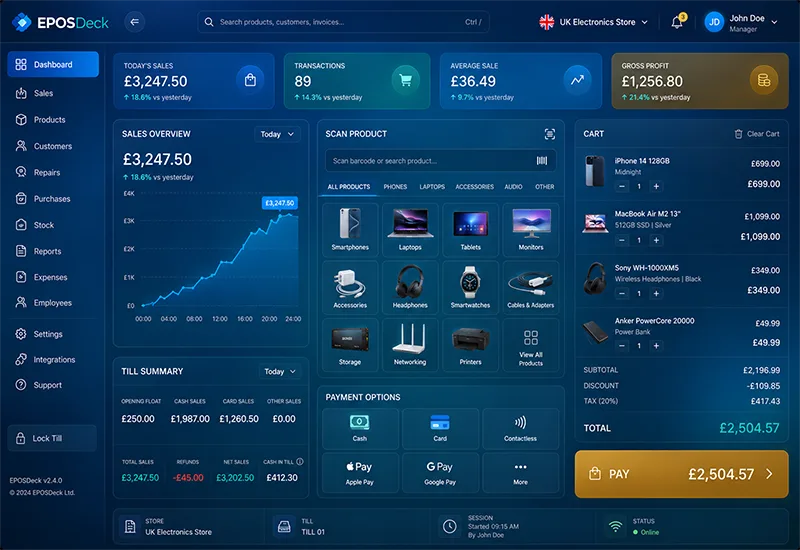800x550 pixels.
Task: Decrease MacBook Air M2 quantity
Action: (621, 240)
